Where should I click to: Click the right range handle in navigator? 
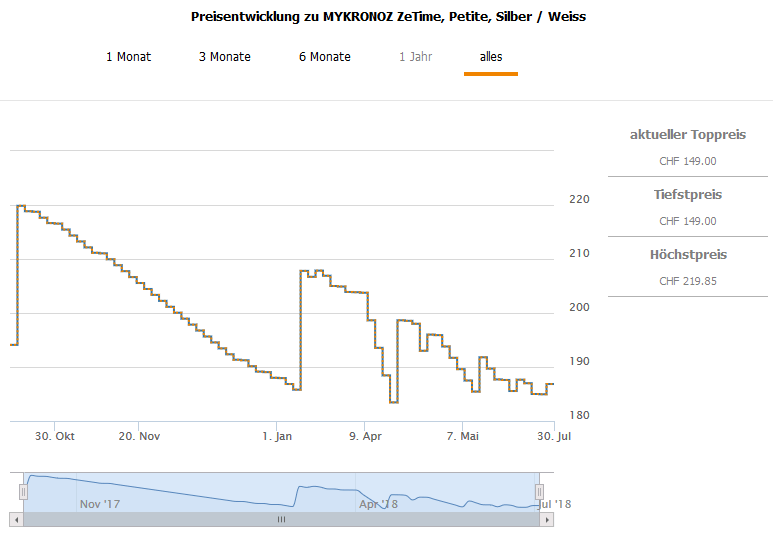(539, 491)
